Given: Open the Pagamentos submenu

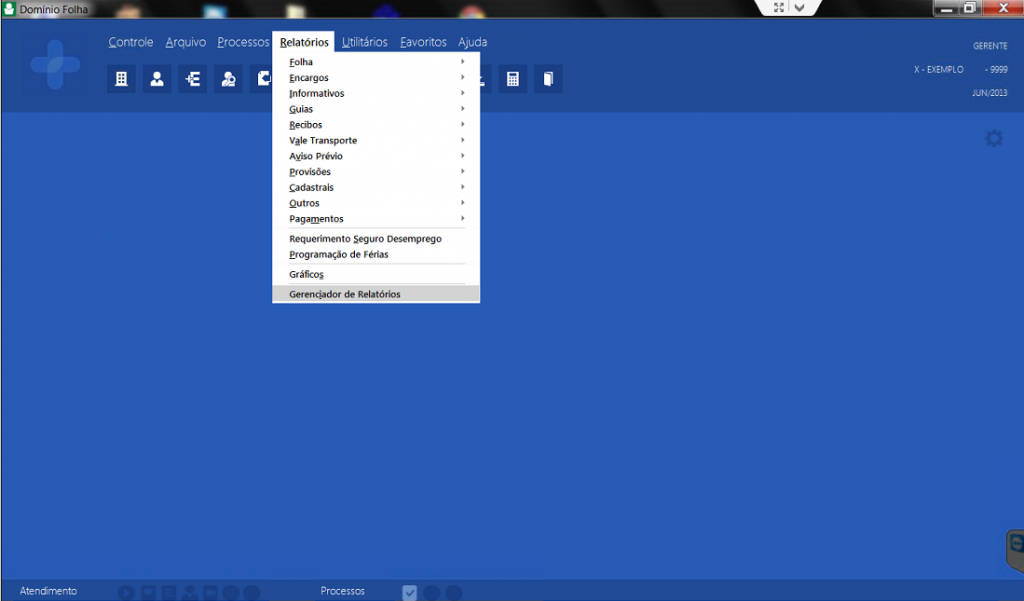Looking at the screenshot, I should pyautogui.click(x=376, y=219).
